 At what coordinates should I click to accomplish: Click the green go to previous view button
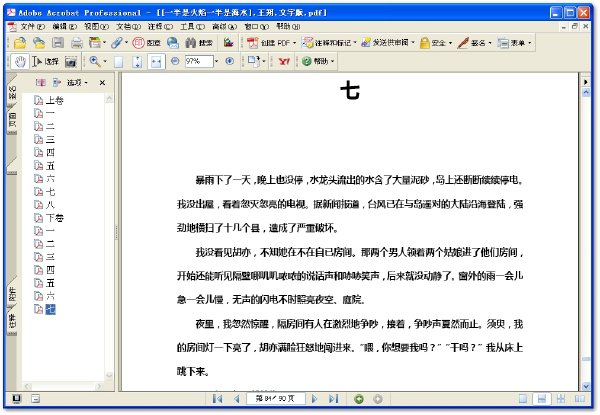(359, 399)
